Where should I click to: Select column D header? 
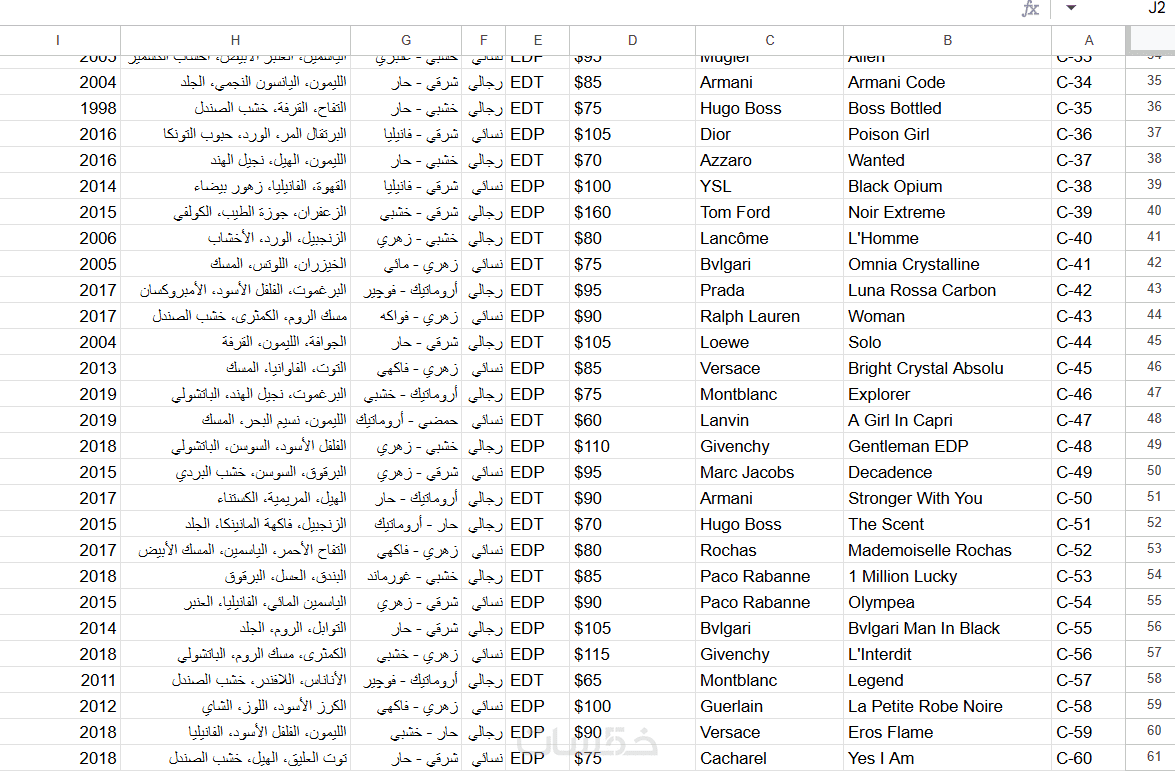(x=632, y=40)
